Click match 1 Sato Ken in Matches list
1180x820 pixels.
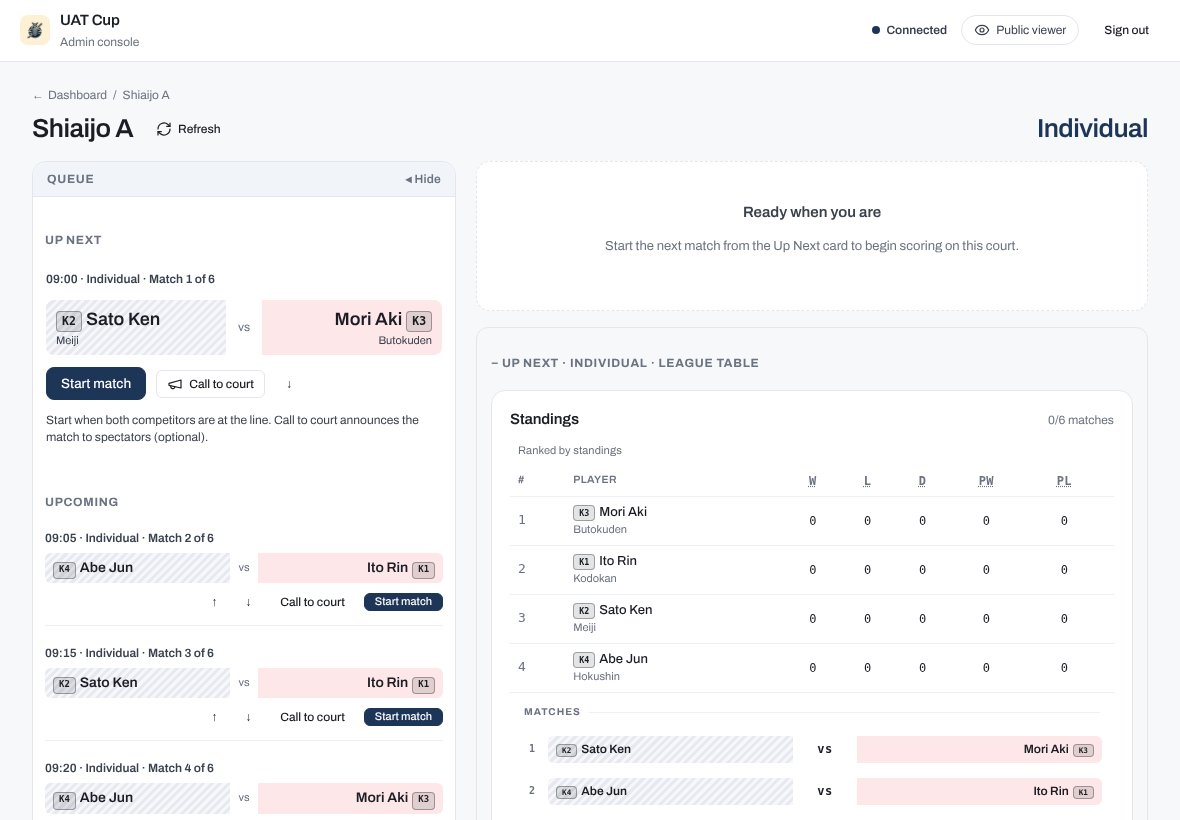click(671, 749)
